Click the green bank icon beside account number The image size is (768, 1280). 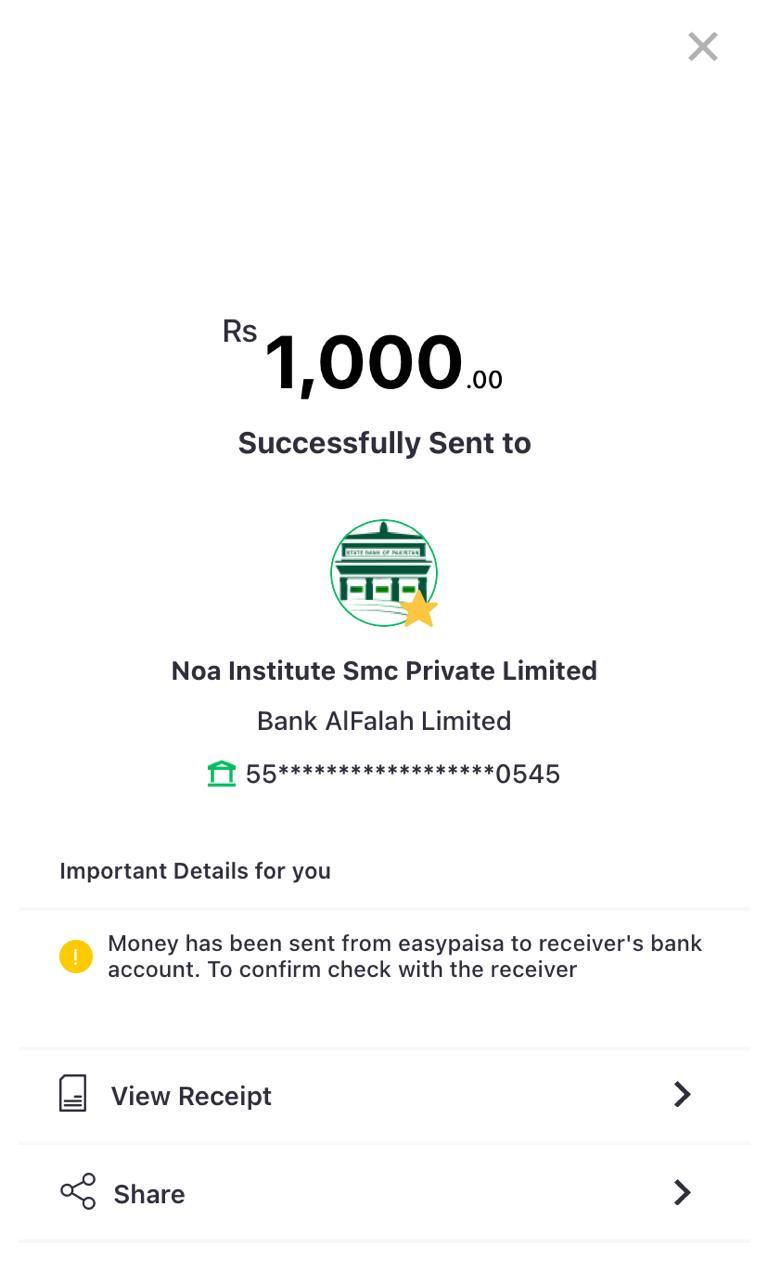pos(222,774)
